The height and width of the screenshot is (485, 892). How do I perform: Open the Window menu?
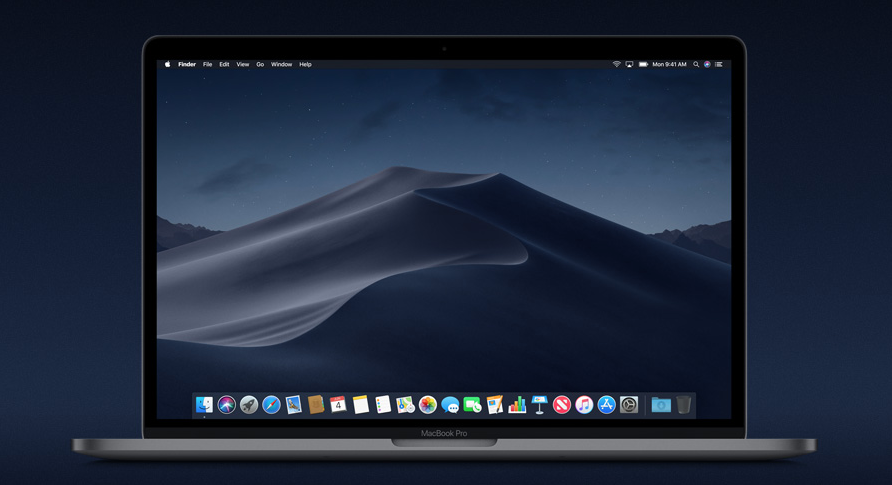282,64
